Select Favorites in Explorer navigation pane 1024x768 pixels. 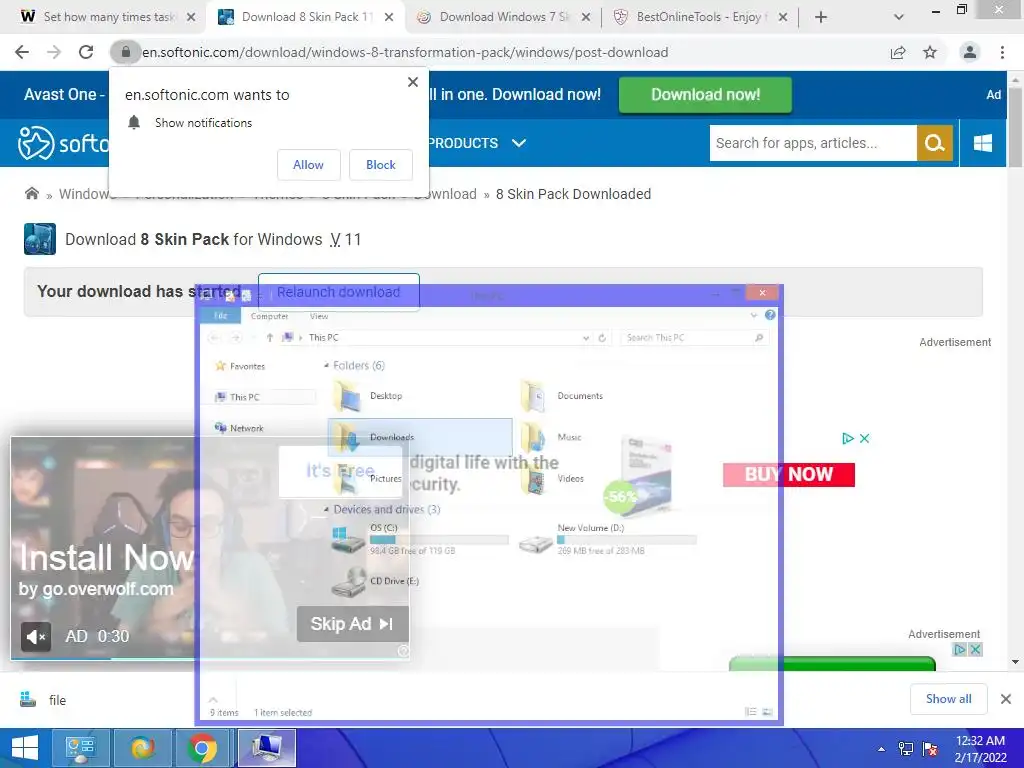point(240,366)
